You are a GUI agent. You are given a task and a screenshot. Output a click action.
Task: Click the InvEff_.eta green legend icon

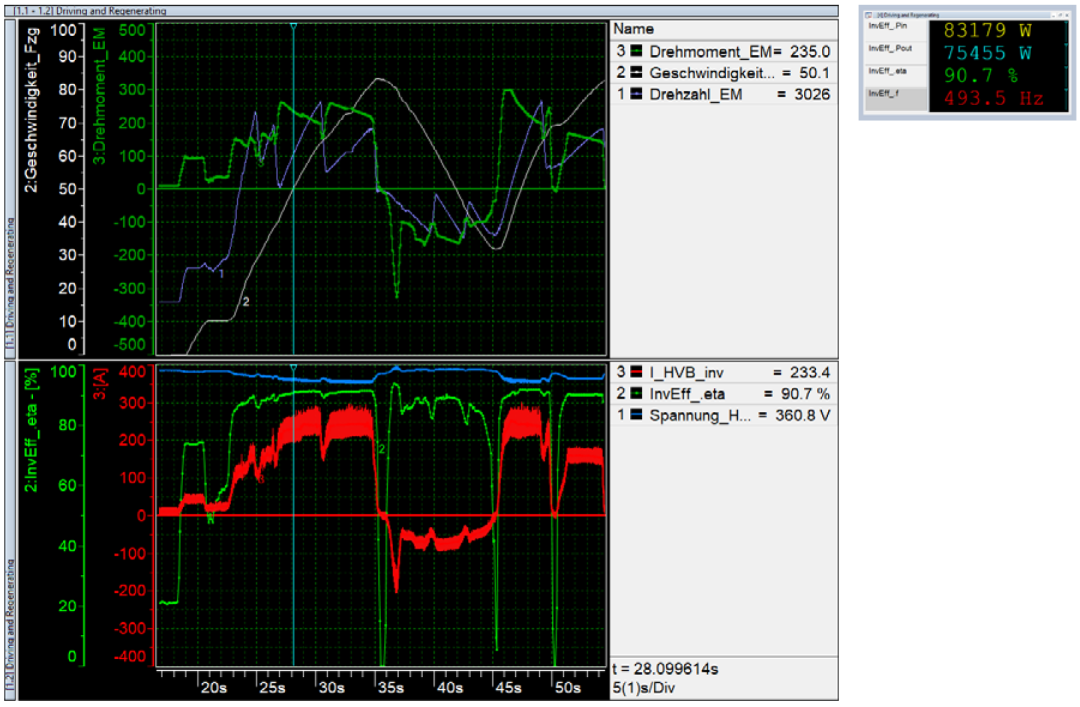click(636, 394)
